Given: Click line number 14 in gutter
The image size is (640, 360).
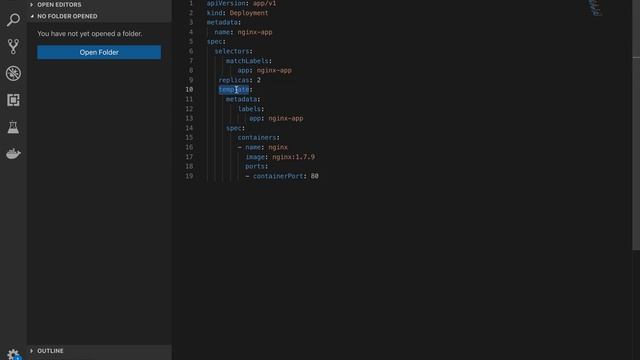Looking at the screenshot, I should point(189,128).
